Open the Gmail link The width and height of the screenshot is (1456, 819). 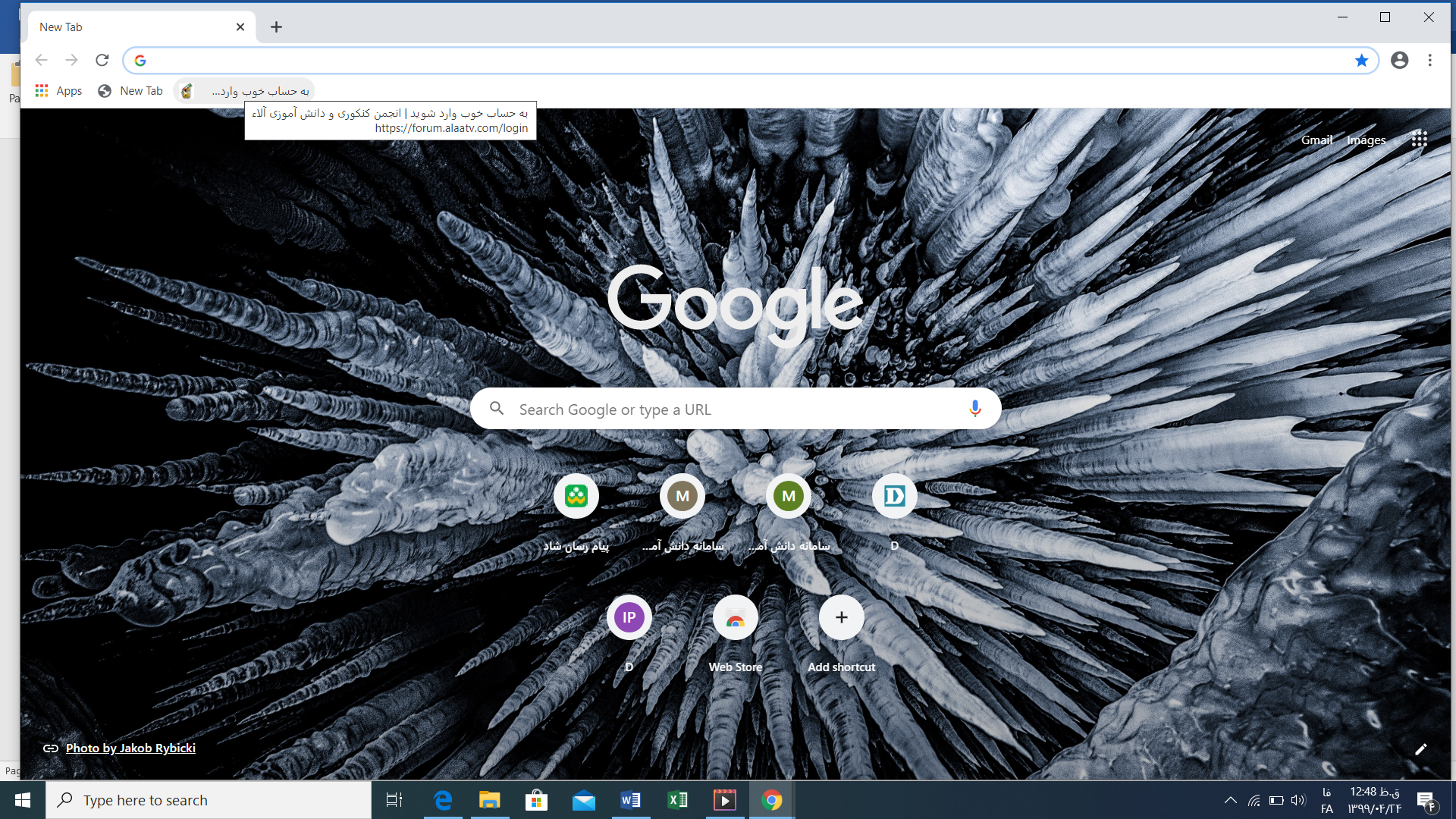(x=1316, y=140)
